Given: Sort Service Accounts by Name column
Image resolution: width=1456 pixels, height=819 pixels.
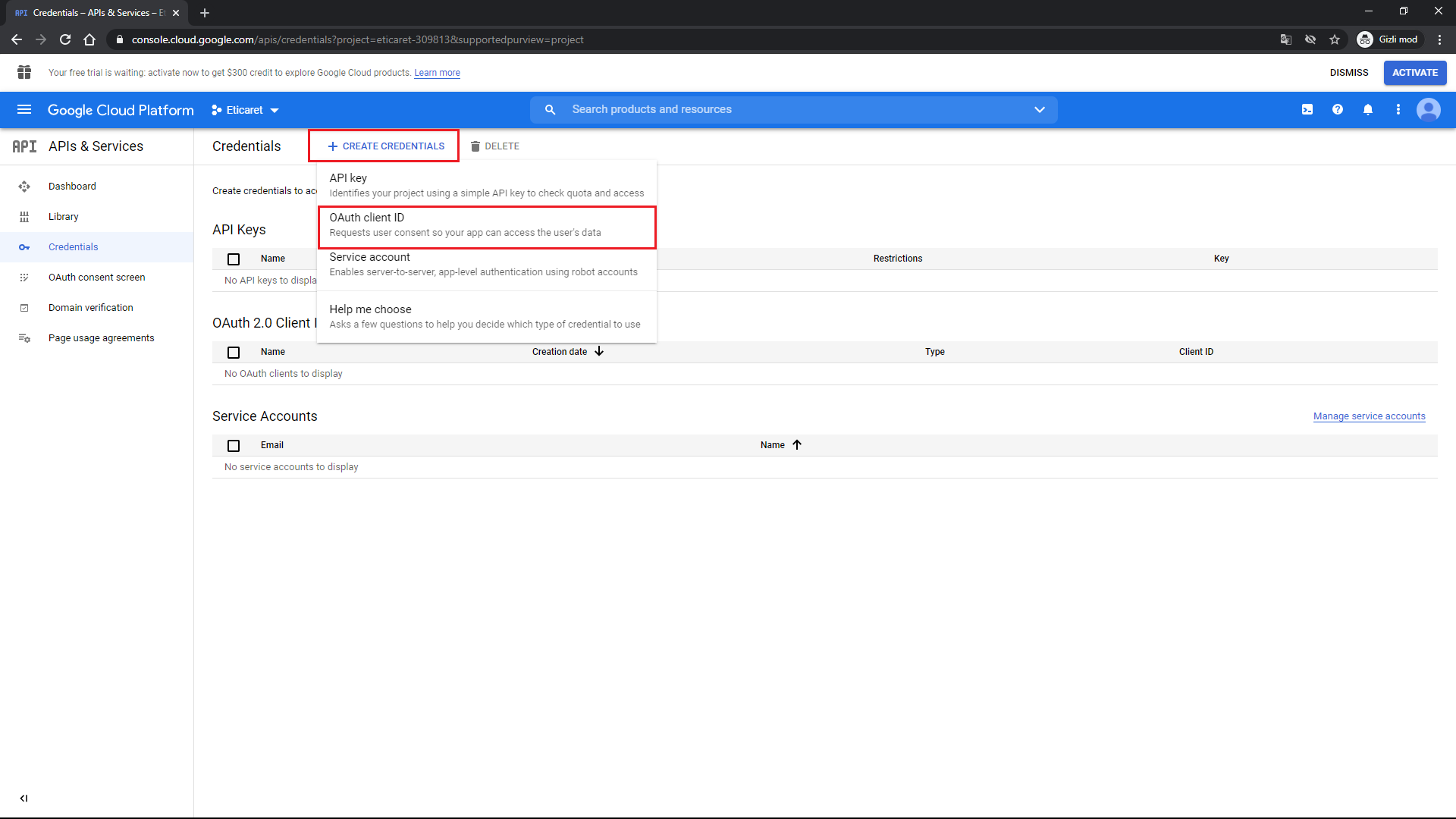Looking at the screenshot, I should [781, 445].
